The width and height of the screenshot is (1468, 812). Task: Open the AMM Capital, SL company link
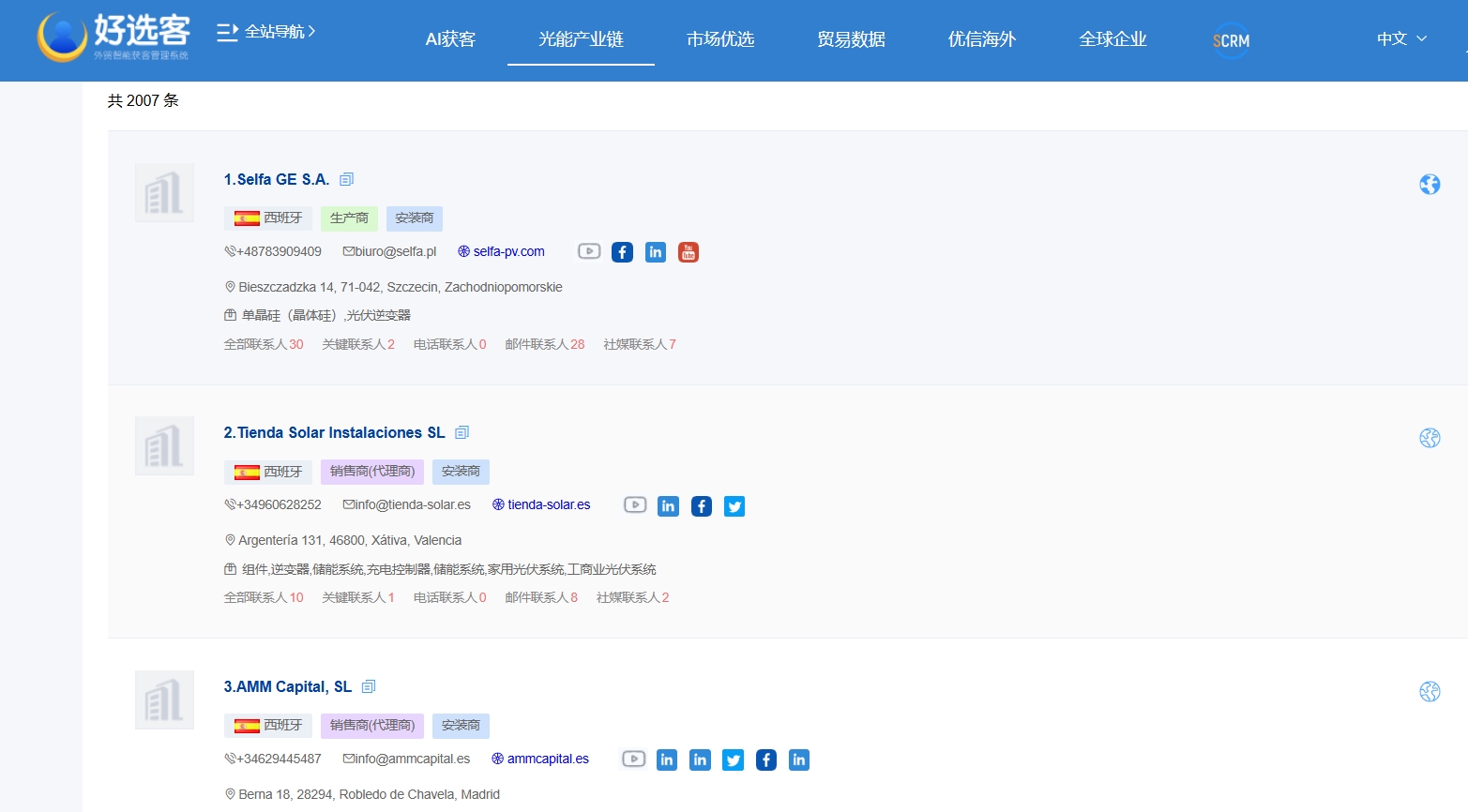click(x=287, y=686)
